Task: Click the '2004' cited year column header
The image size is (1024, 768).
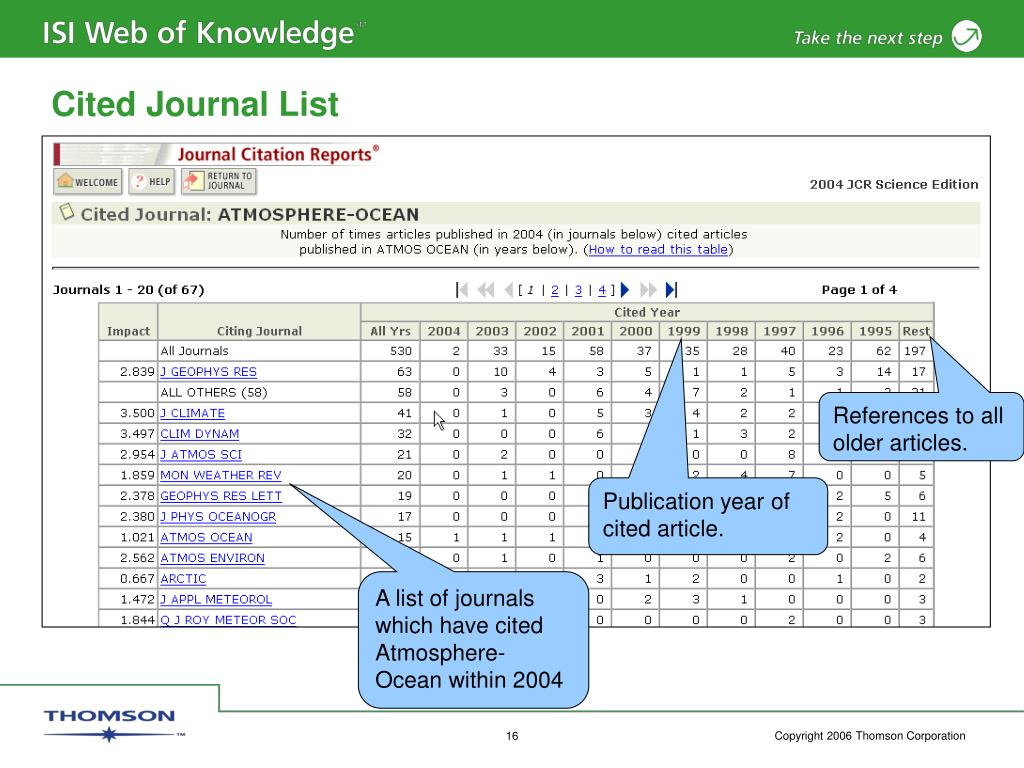Action: (x=444, y=331)
